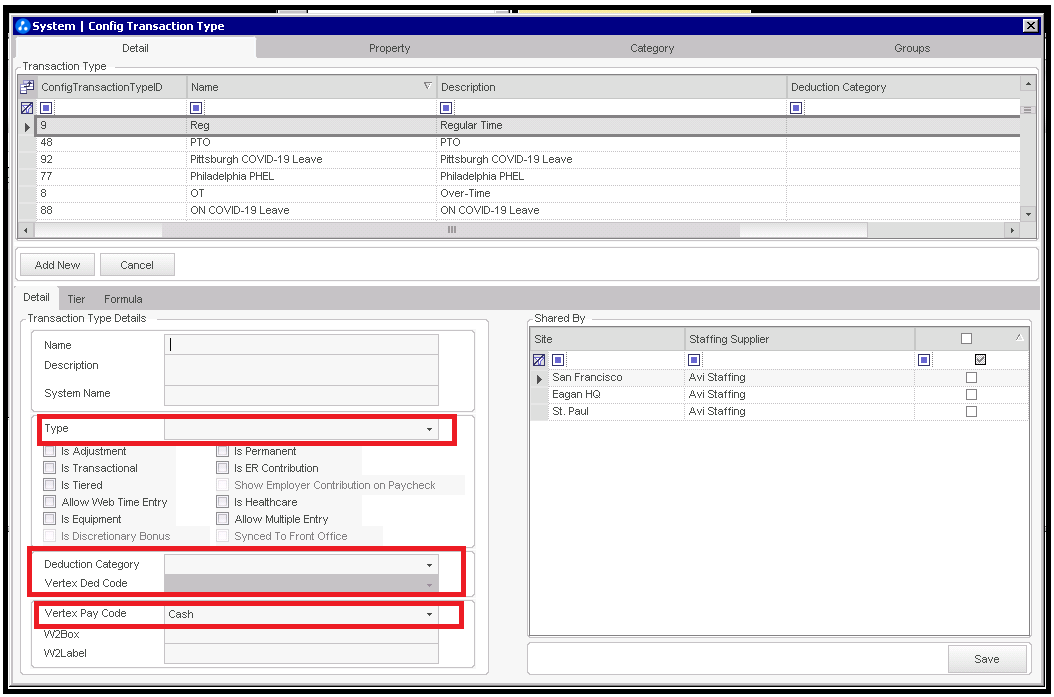Click the grid column chooser icon
1054x697 pixels.
[27, 87]
